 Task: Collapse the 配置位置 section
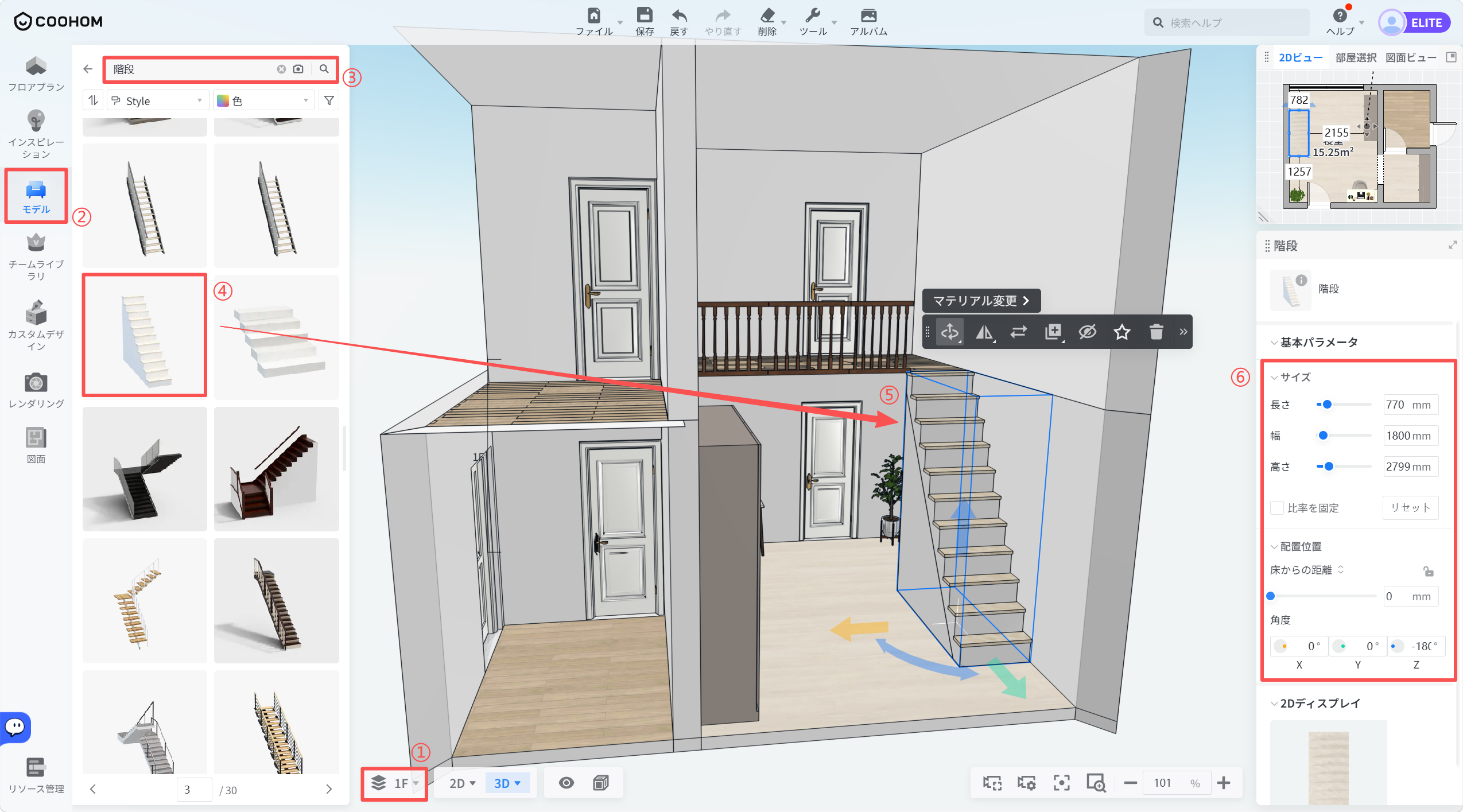(x=1274, y=547)
